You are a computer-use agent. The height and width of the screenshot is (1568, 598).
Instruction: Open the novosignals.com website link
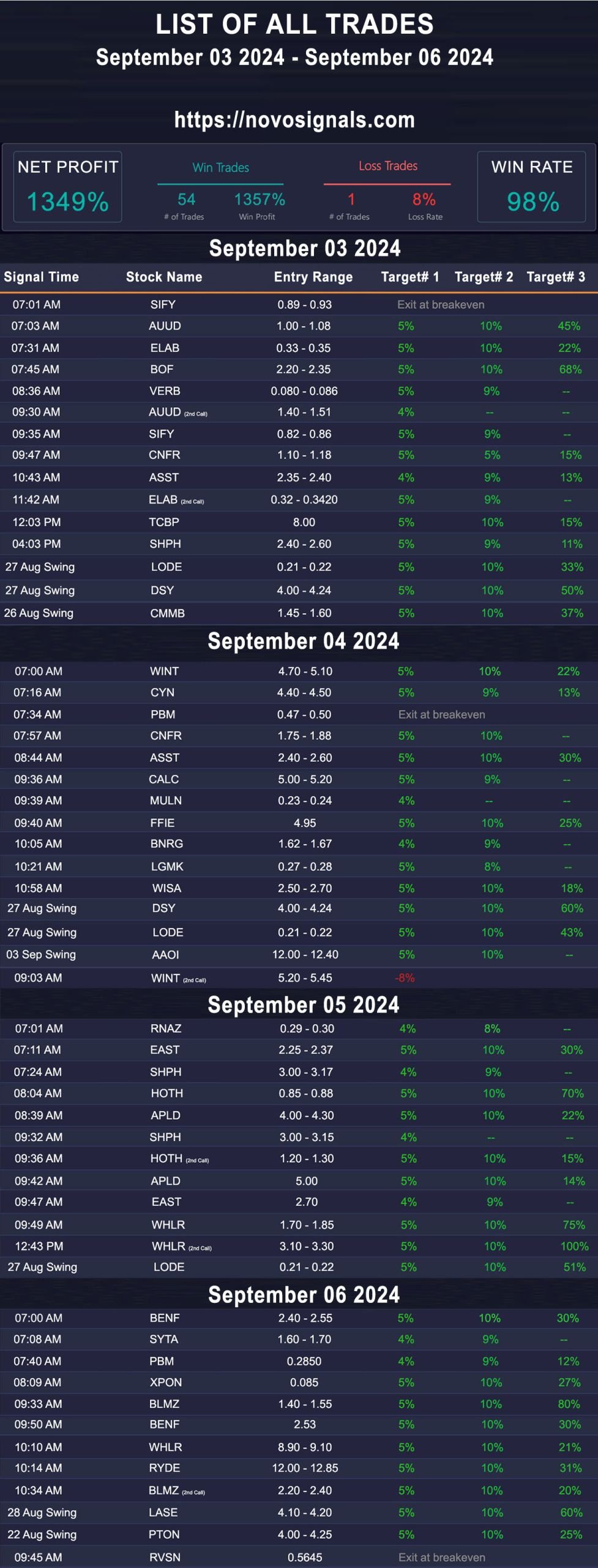coord(294,119)
